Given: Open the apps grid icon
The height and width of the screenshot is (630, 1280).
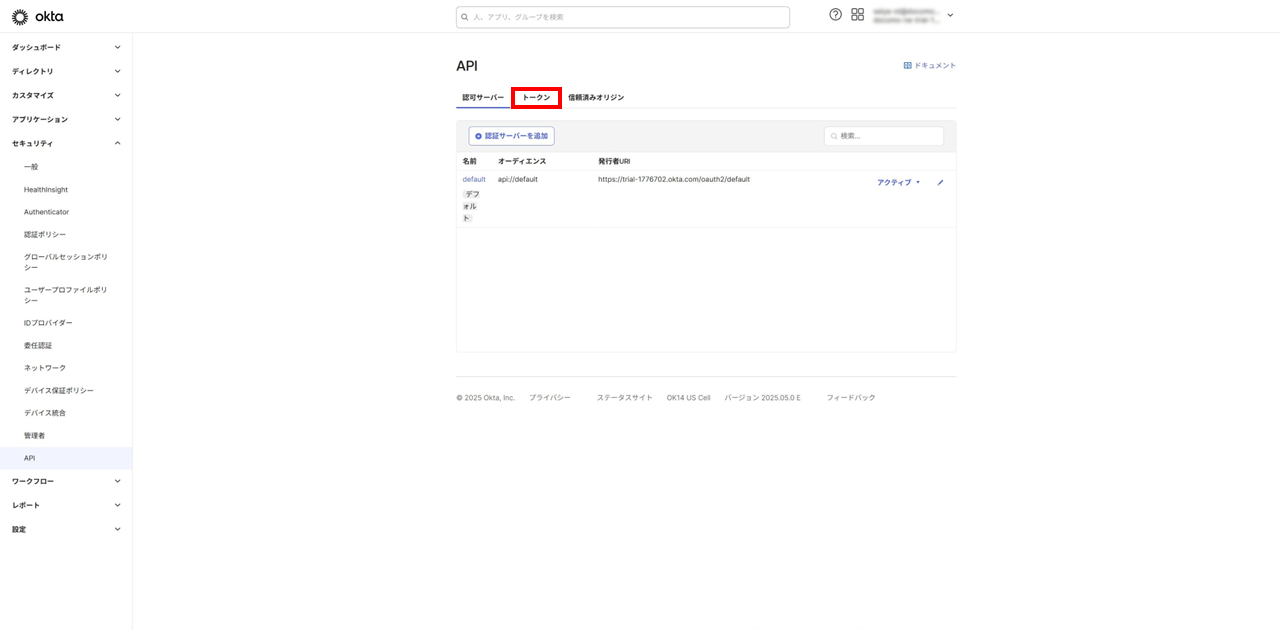Looking at the screenshot, I should click(x=857, y=15).
